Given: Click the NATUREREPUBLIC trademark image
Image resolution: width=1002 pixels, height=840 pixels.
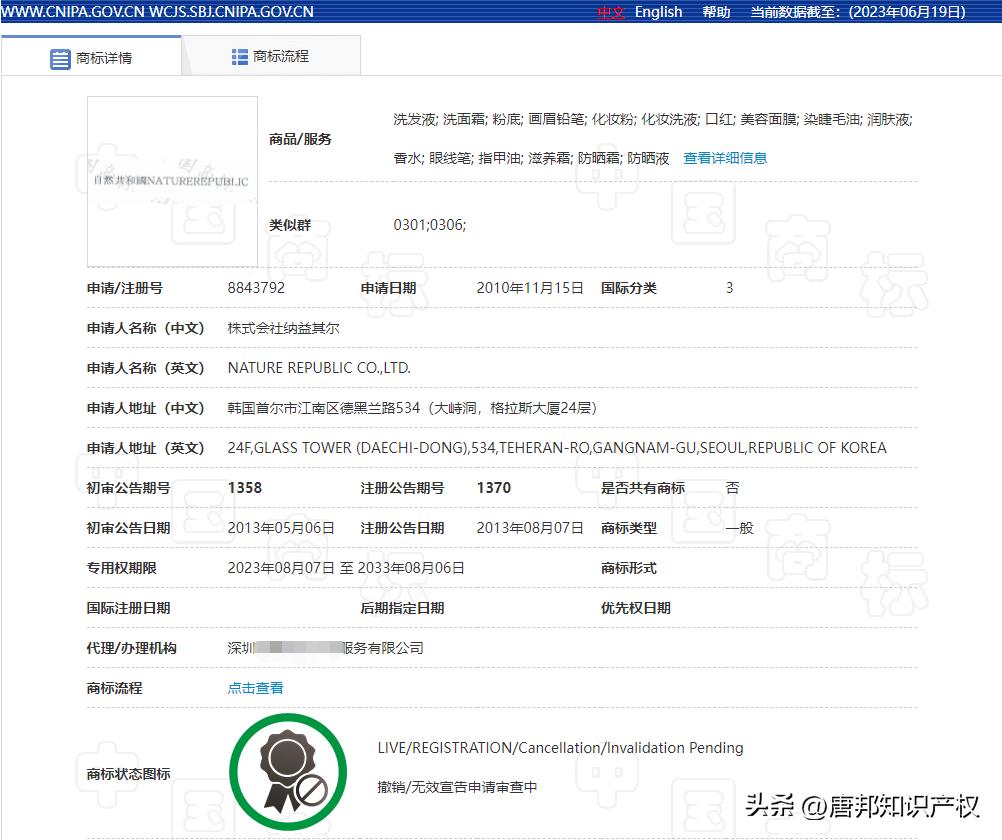Looking at the screenshot, I should click(172, 180).
